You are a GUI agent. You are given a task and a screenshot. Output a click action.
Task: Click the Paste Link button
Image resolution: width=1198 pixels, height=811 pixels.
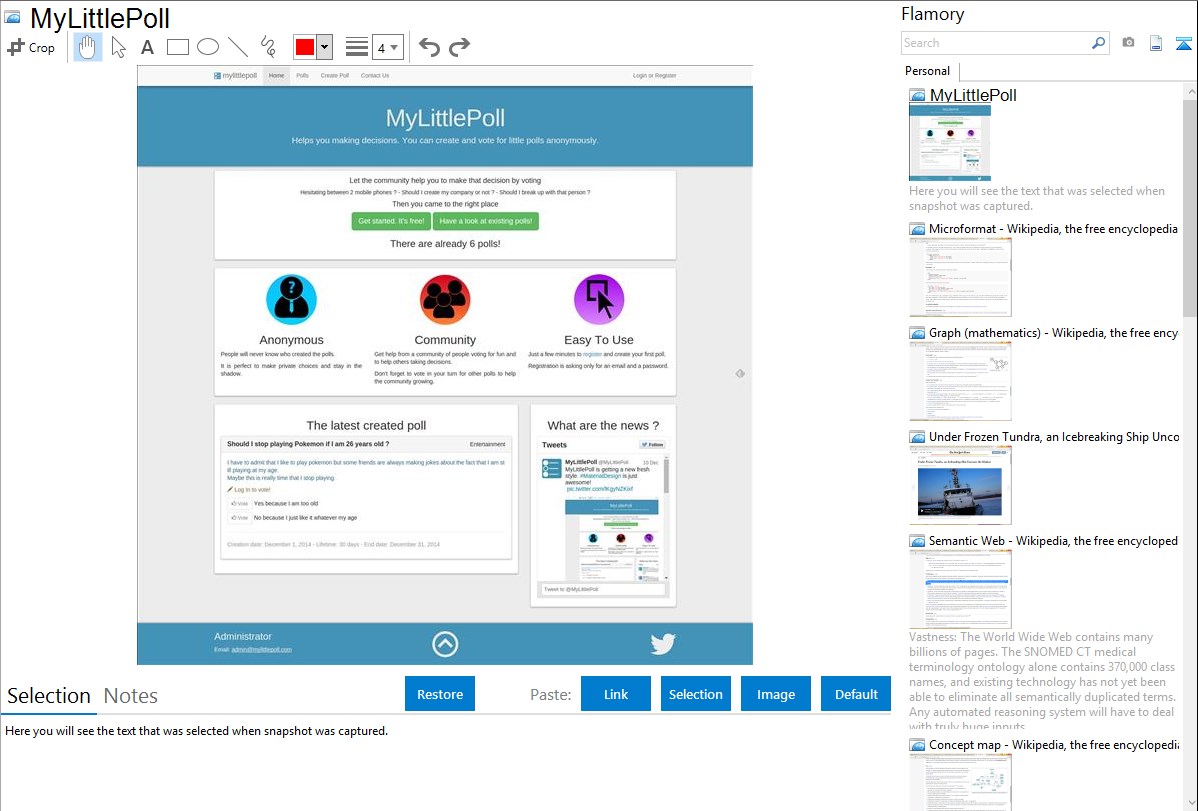pyautogui.click(x=616, y=694)
